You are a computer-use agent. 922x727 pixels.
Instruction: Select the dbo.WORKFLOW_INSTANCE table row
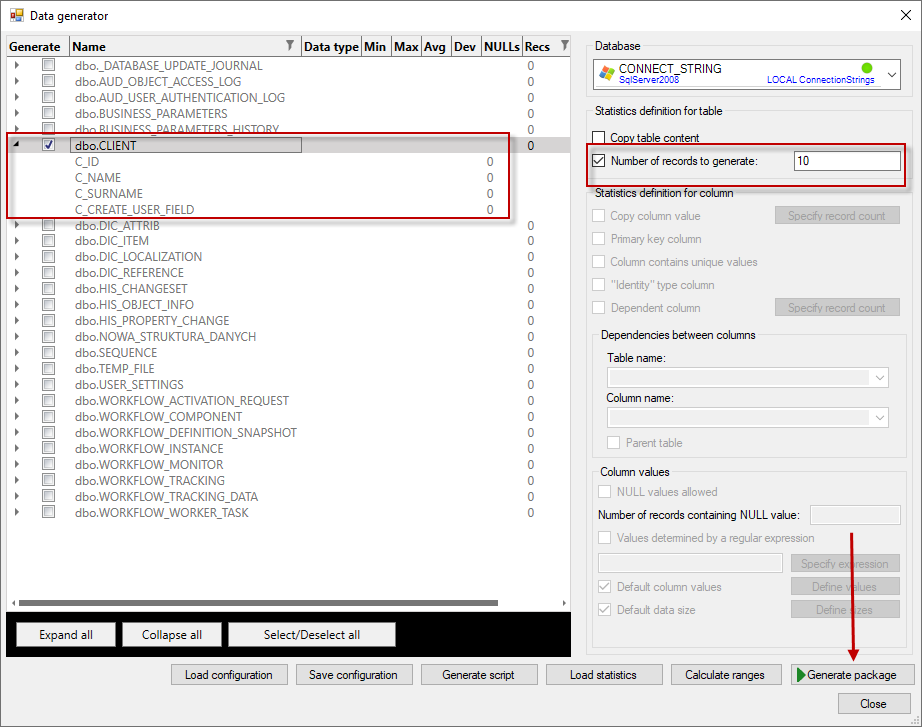coord(288,448)
